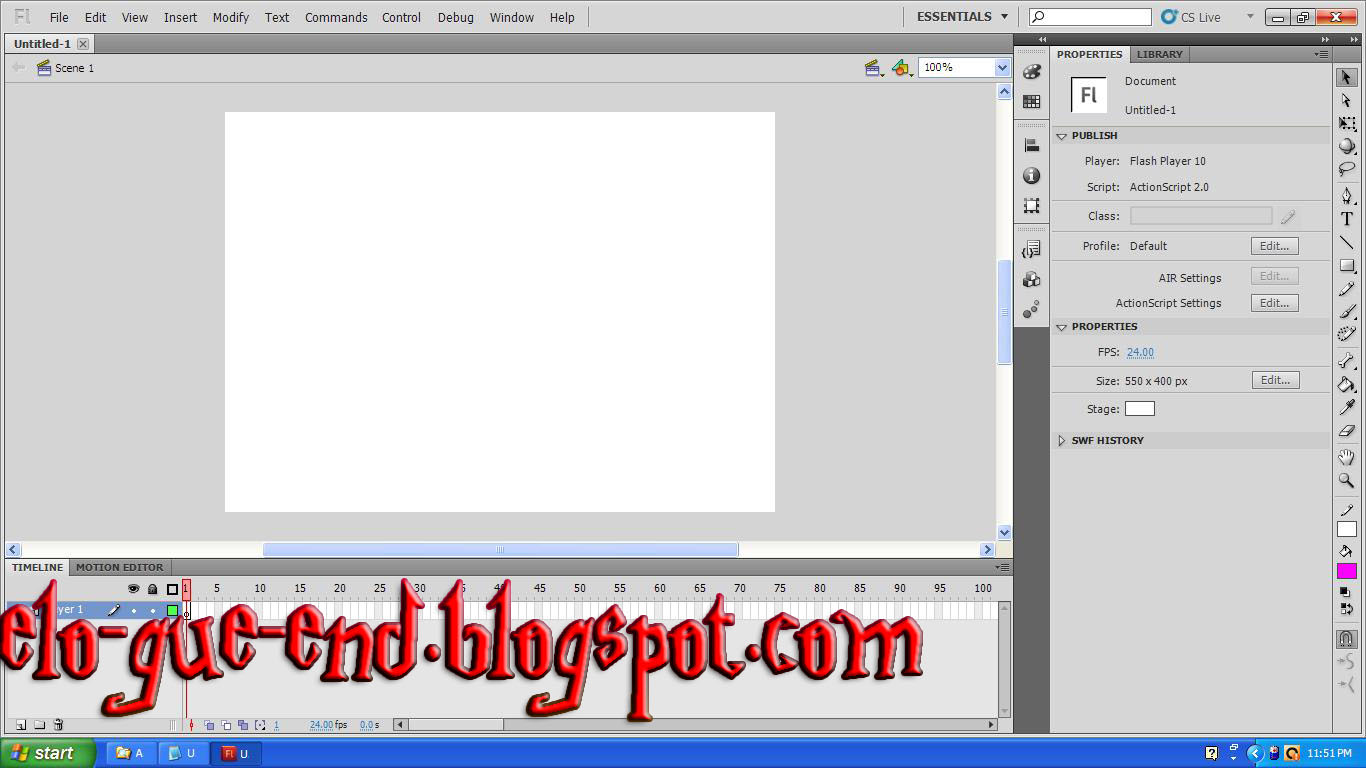The width and height of the screenshot is (1366, 768).
Task: Switch to the MOTION EDITOR tab
Action: coord(119,567)
